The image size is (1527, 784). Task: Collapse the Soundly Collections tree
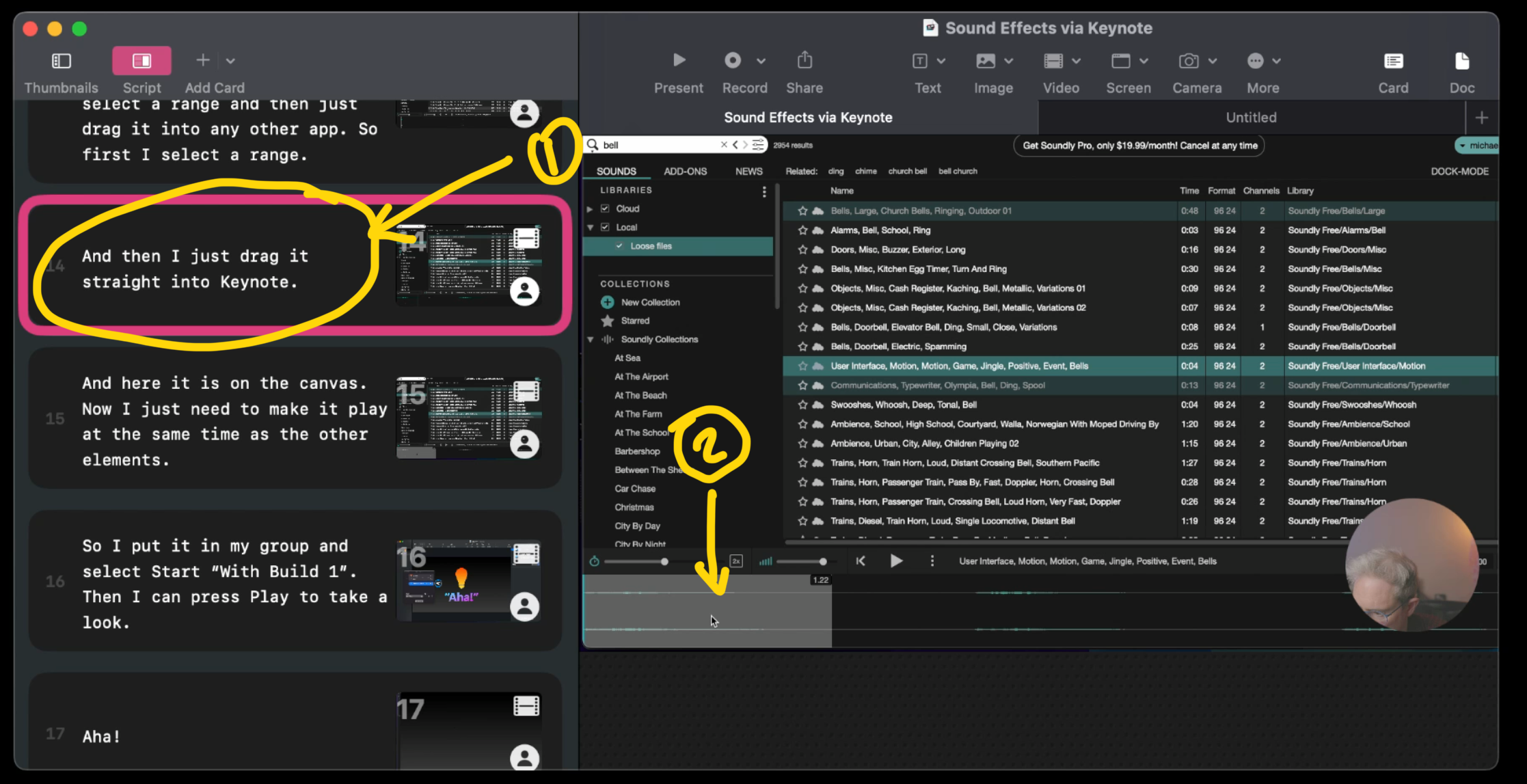click(x=591, y=340)
